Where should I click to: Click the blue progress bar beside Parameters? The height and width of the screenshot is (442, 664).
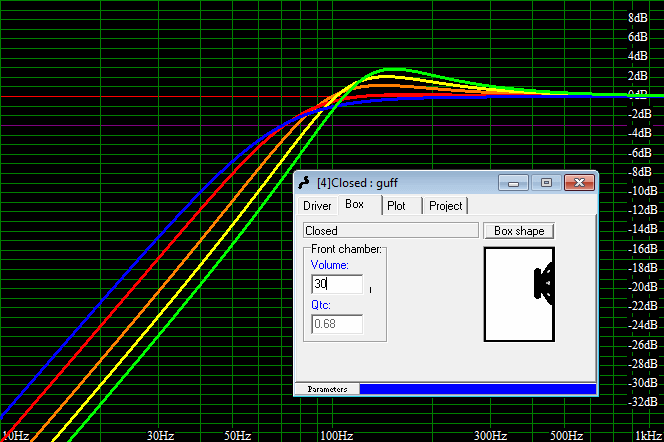tap(478, 389)
